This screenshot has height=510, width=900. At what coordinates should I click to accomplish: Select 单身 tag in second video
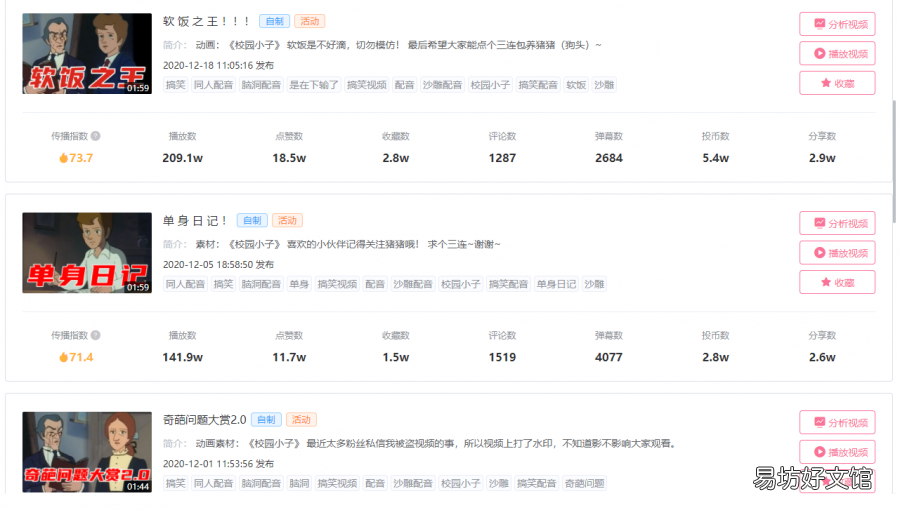[x=299, y=284]
